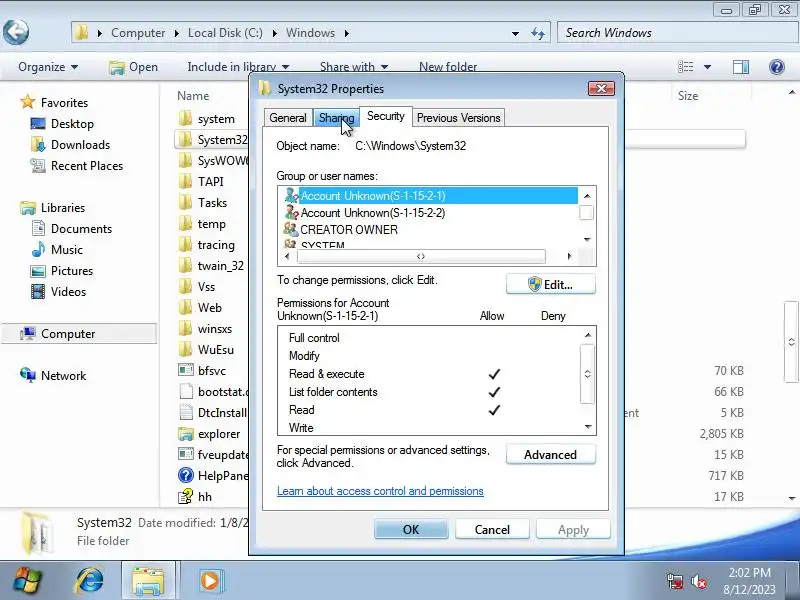Click the Windows Start button
Viewport: 800px width, 600px height.
(x=27, y=580)
